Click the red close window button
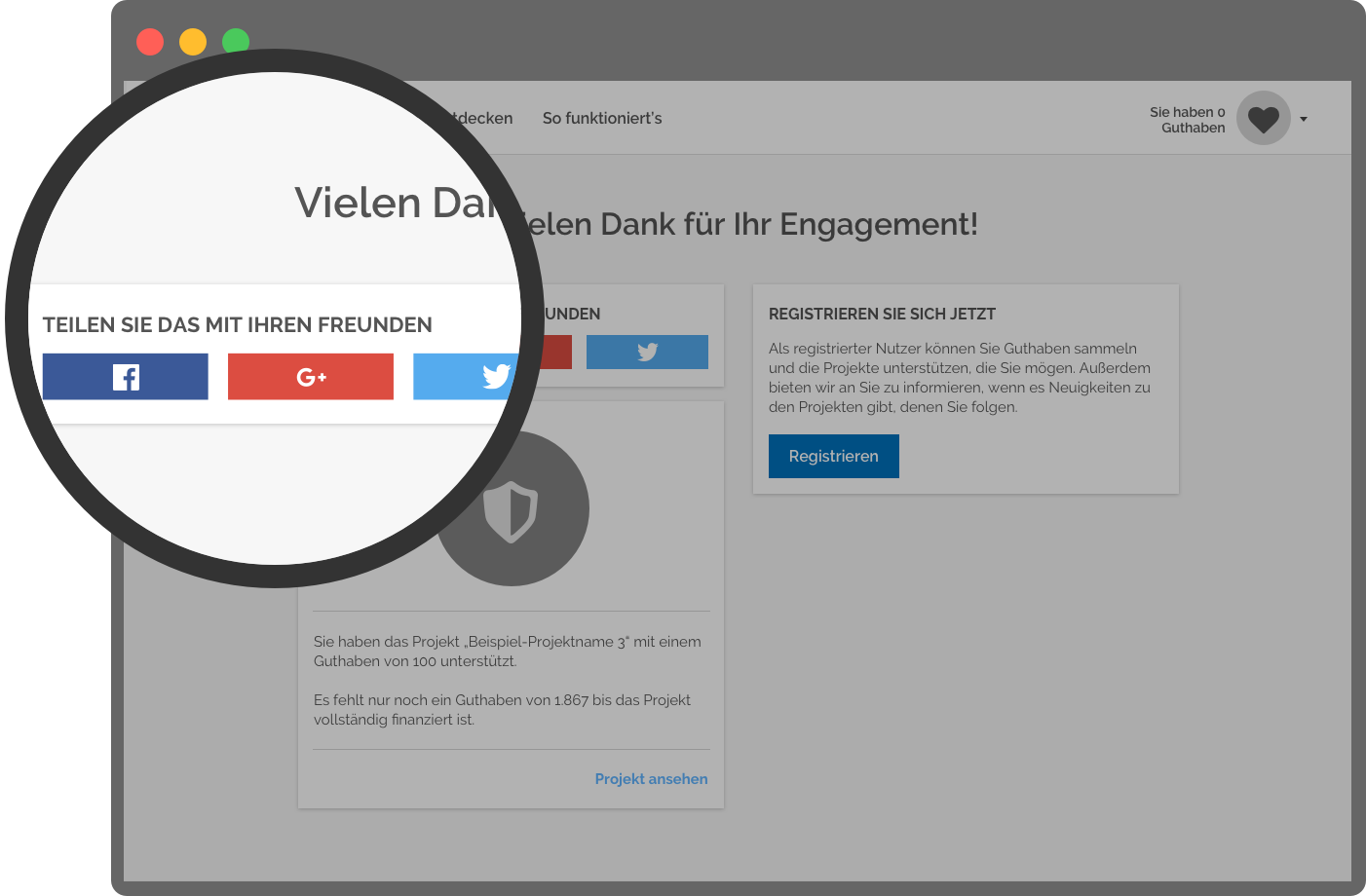This screenshot has height=896, width=1366. click(x=150, y=42)
